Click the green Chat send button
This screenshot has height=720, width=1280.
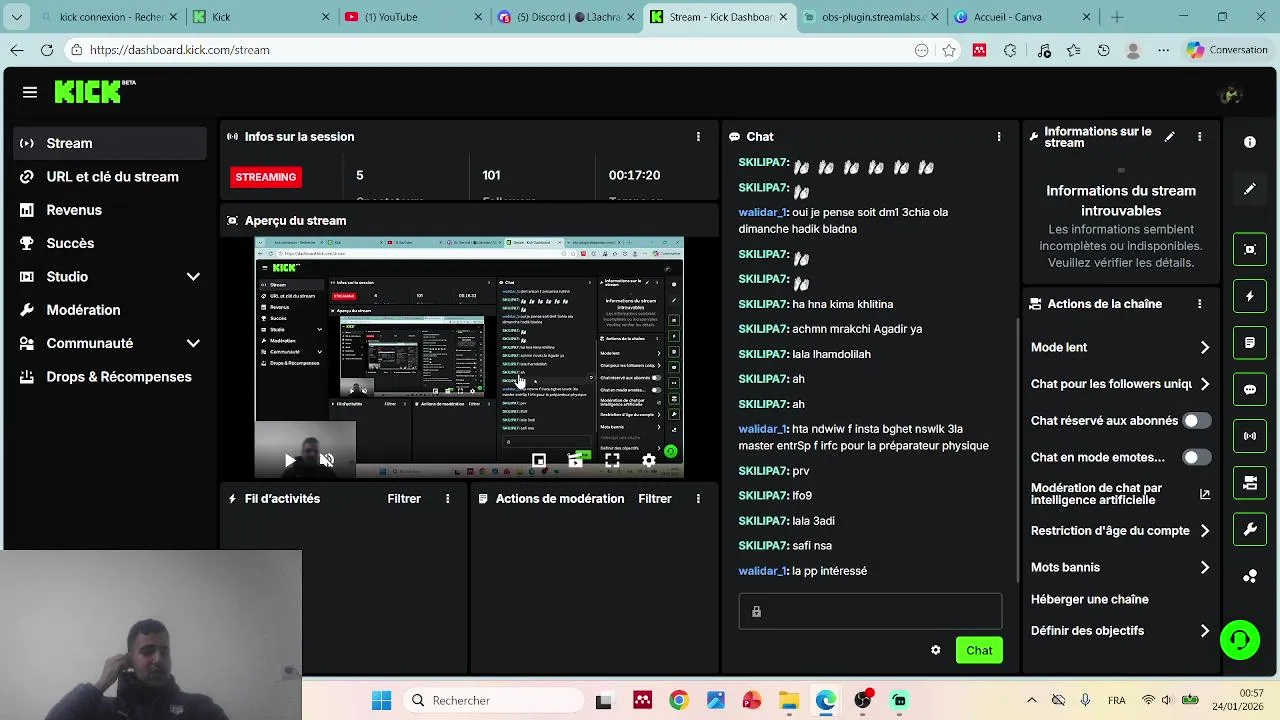pyautogui.click(x=979, y=650)
